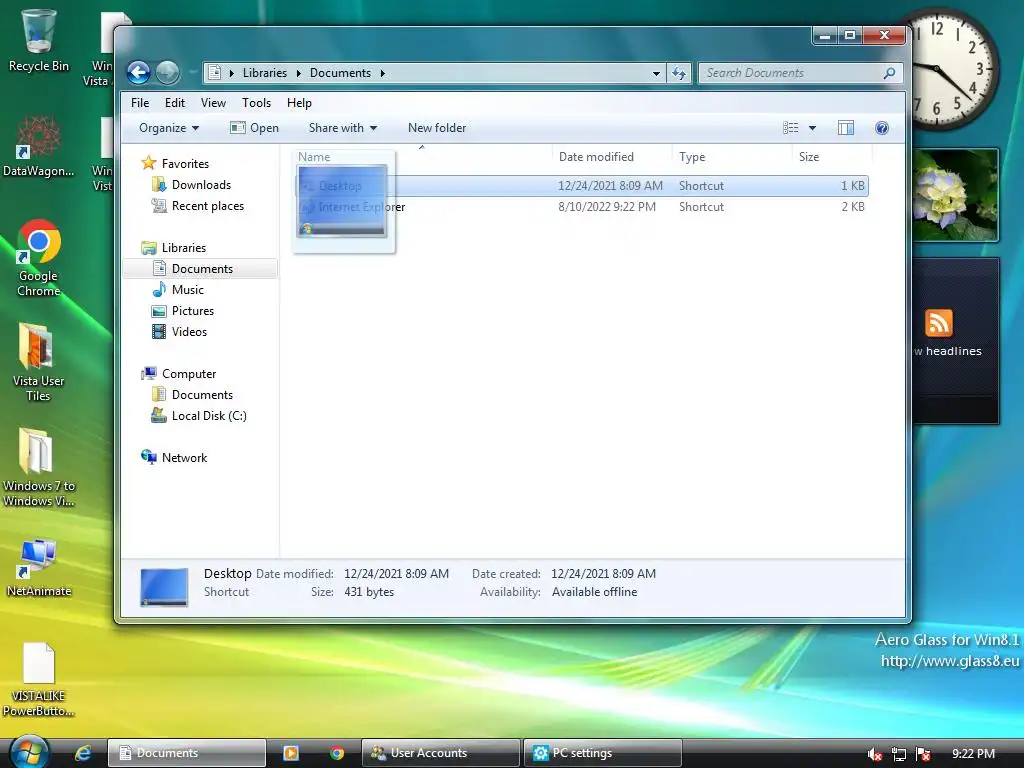Image resolution: width=1024 pixels, height=768 pixels.
Task: Open the recent pages dropdown beside Forward
Action: (193, 73)
